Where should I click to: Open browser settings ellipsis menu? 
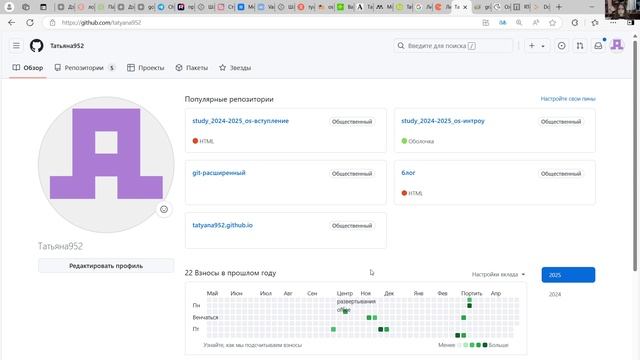pos(613,22)
